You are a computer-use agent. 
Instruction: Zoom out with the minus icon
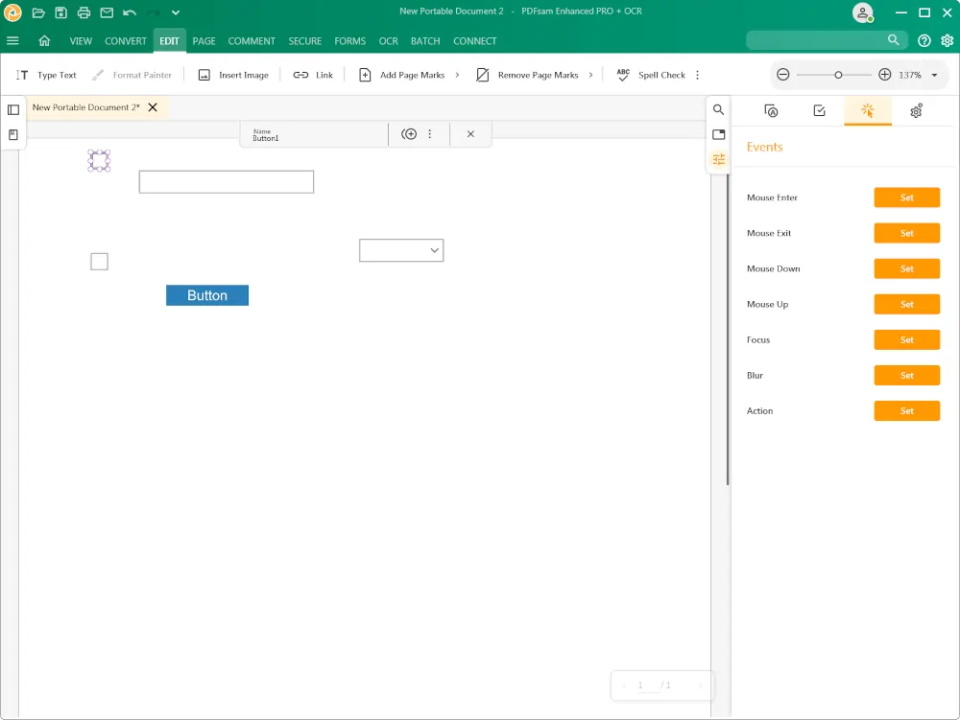[783, 75]
